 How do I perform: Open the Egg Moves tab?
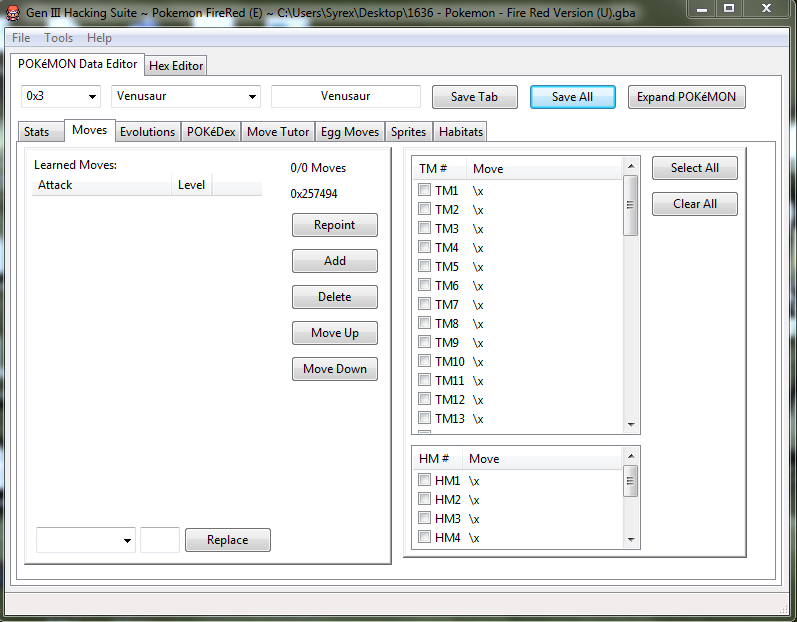coord(350,132)
